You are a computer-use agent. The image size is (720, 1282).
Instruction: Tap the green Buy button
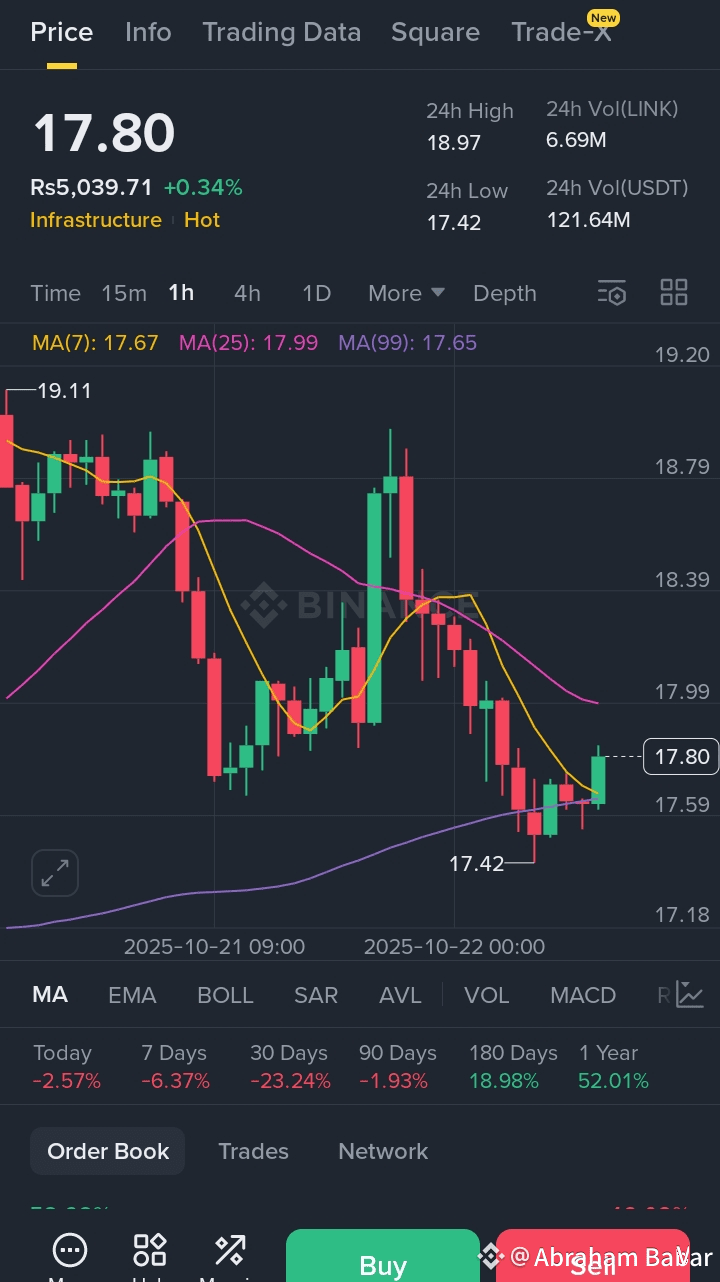pyautogui.click(x=383, y=1256)
